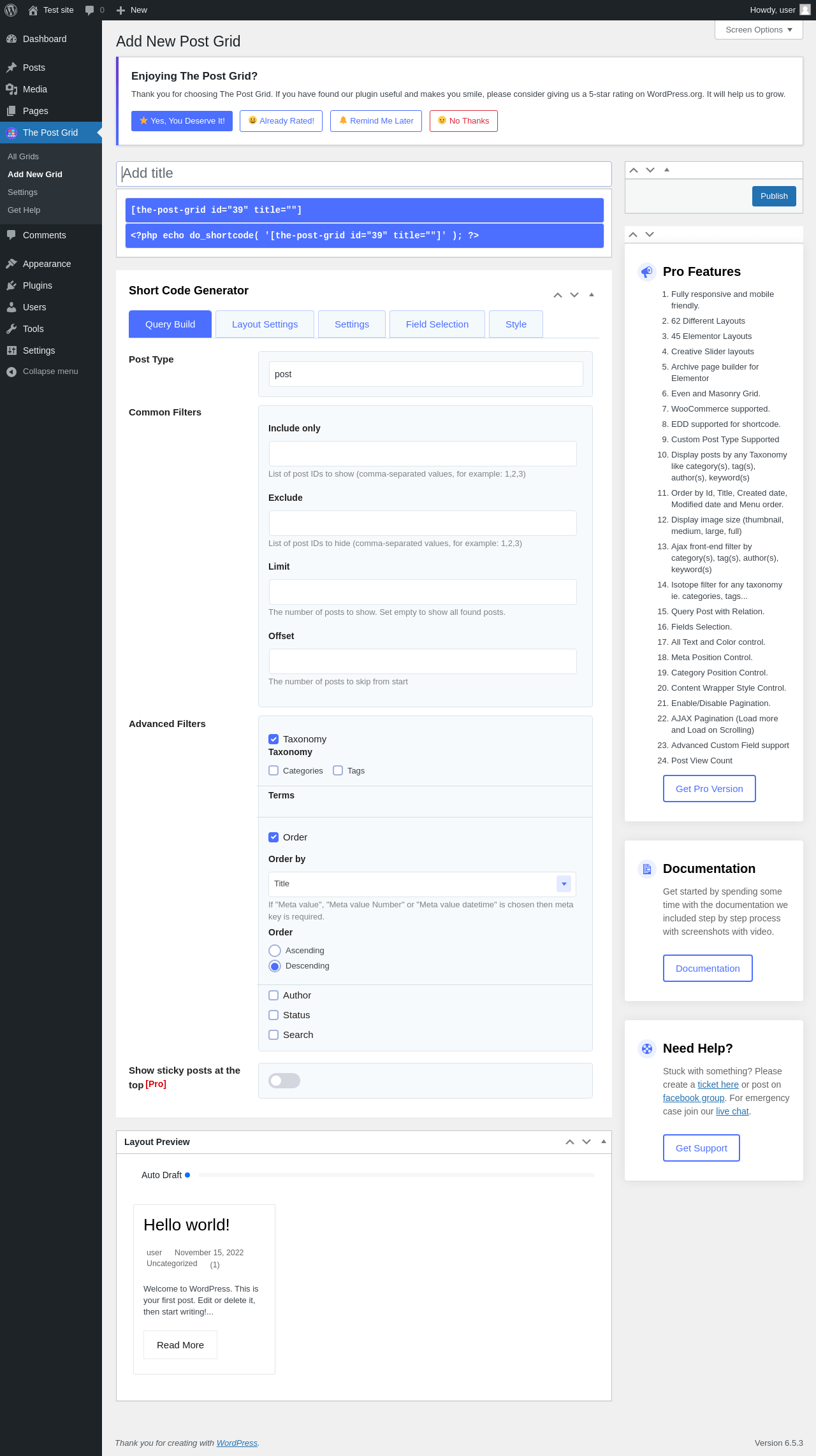Collapse the Layout Preview panel triangle
The height and width of the screenshot is (1456, 816).
click(603, 1141)
